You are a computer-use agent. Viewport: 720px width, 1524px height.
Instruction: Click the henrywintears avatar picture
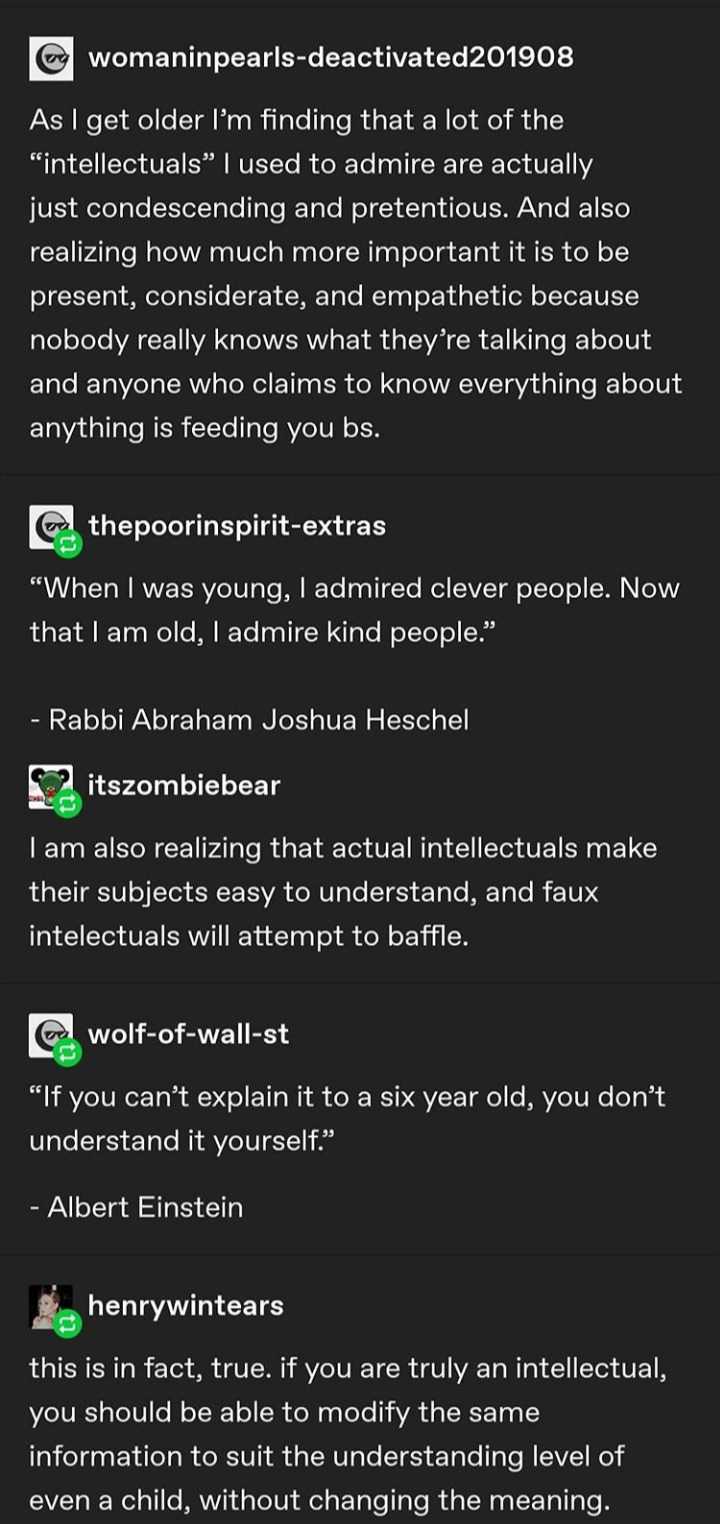pyautogui.click(x=48, y=1303)
